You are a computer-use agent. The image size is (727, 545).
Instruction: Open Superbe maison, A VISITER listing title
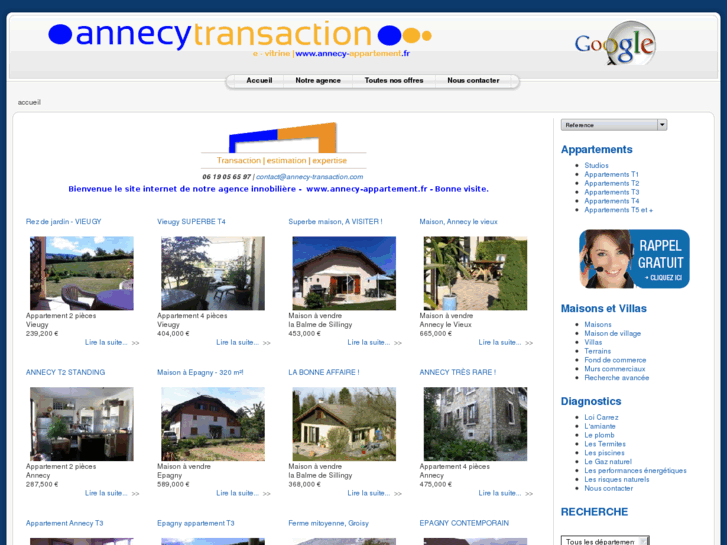coord(335,222)
